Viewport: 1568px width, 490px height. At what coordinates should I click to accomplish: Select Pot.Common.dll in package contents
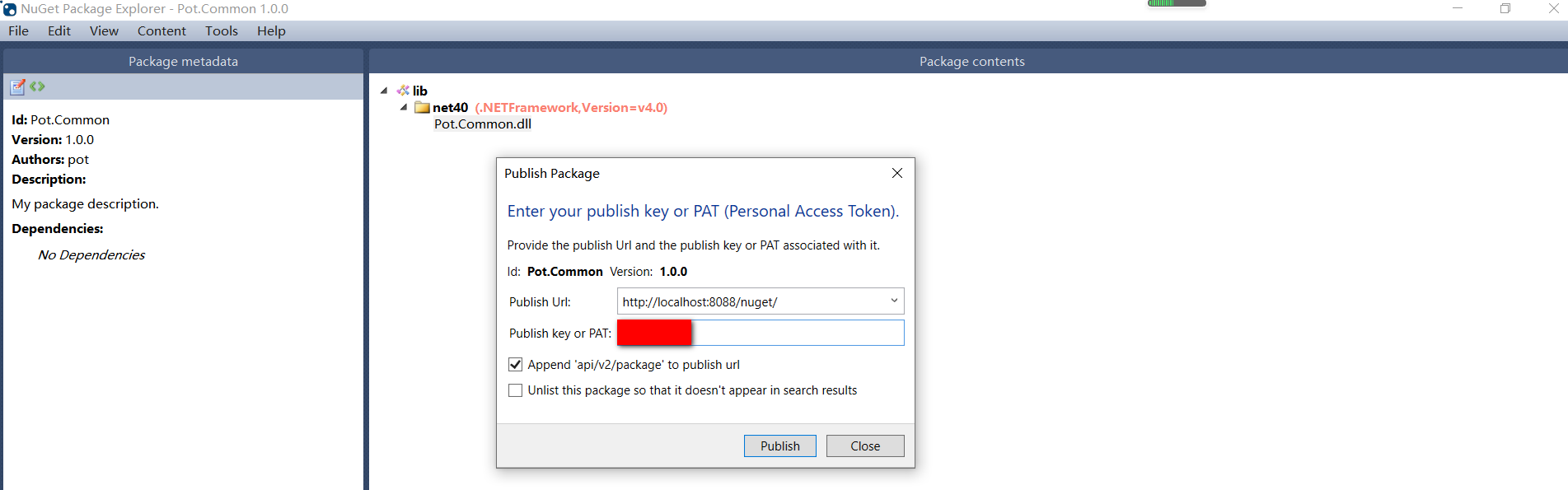(x=483, y=124)
